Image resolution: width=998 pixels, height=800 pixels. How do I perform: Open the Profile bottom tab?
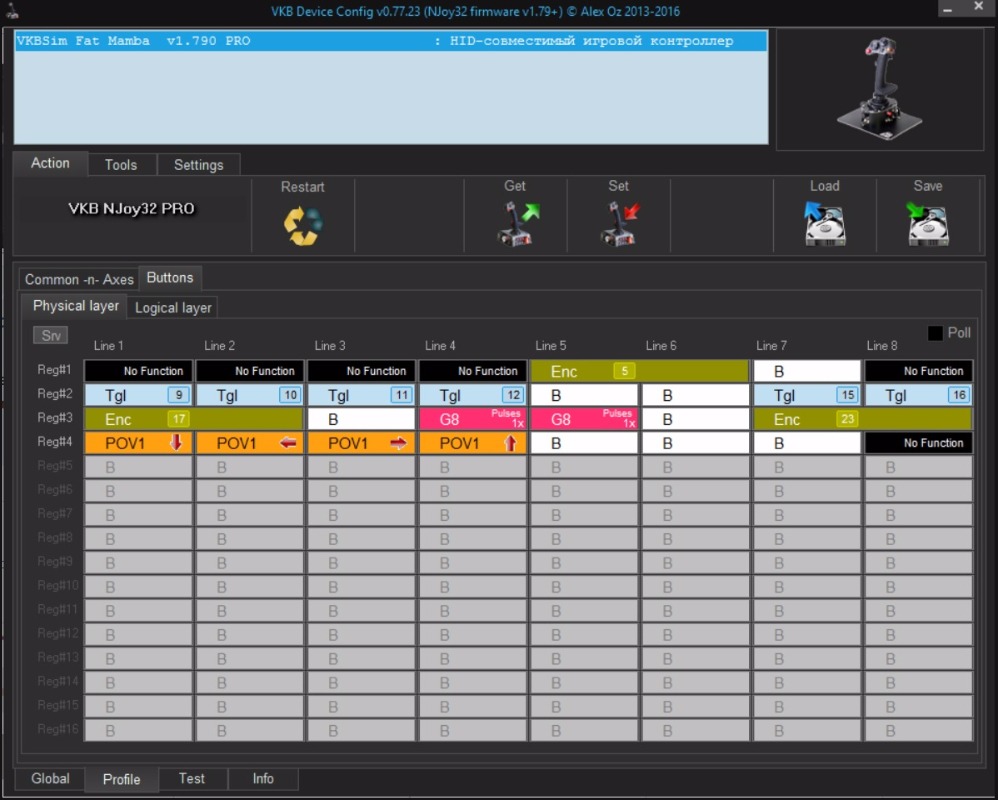[x=122, y=780]
